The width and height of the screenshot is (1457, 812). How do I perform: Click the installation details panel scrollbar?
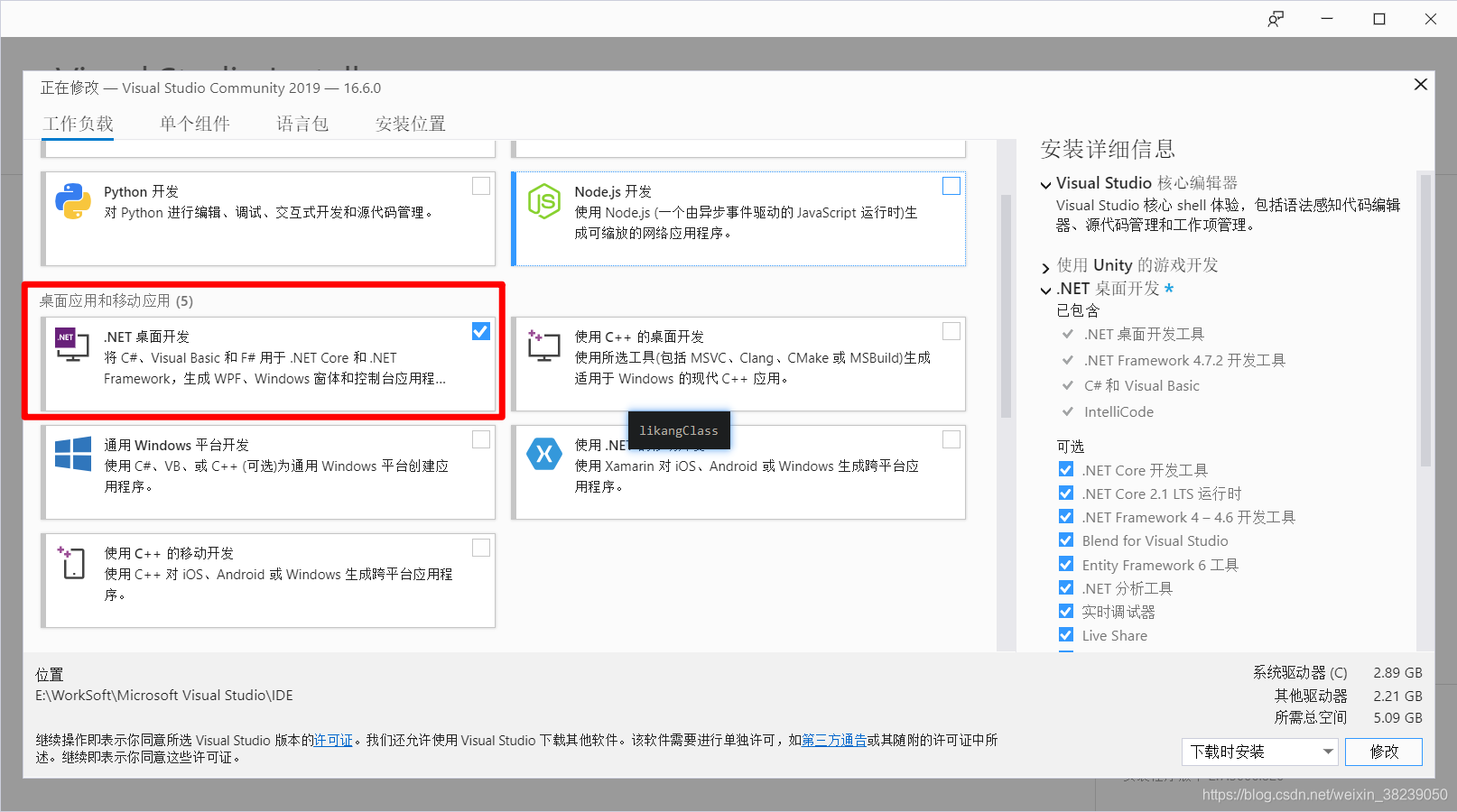[x=1425, y=320]
